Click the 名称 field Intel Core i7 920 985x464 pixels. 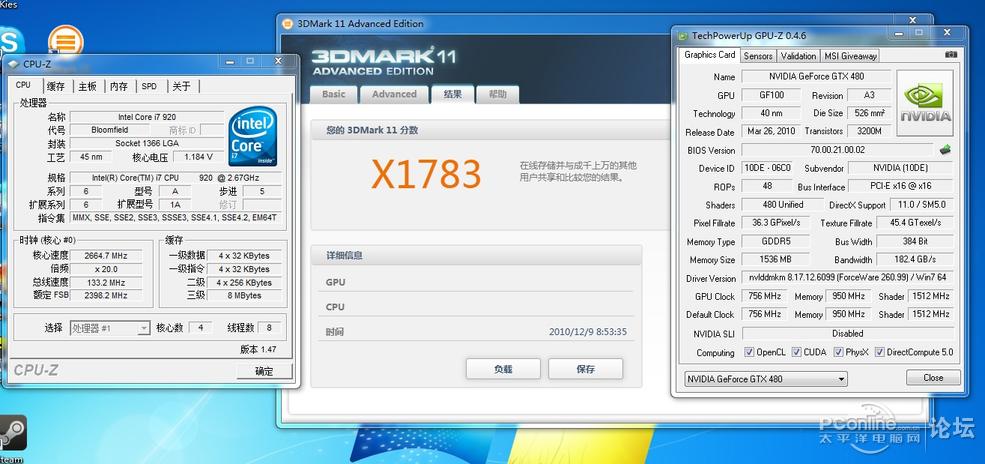[147, 117]
